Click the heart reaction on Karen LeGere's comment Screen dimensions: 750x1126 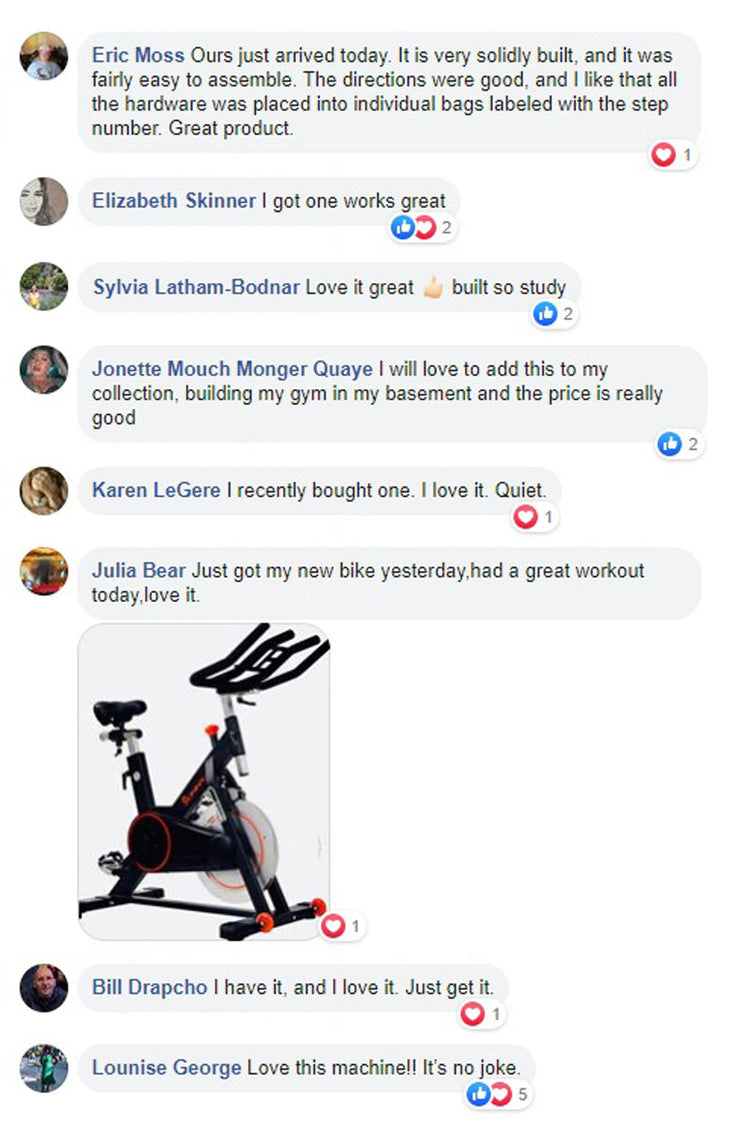[x=525, y=517]
